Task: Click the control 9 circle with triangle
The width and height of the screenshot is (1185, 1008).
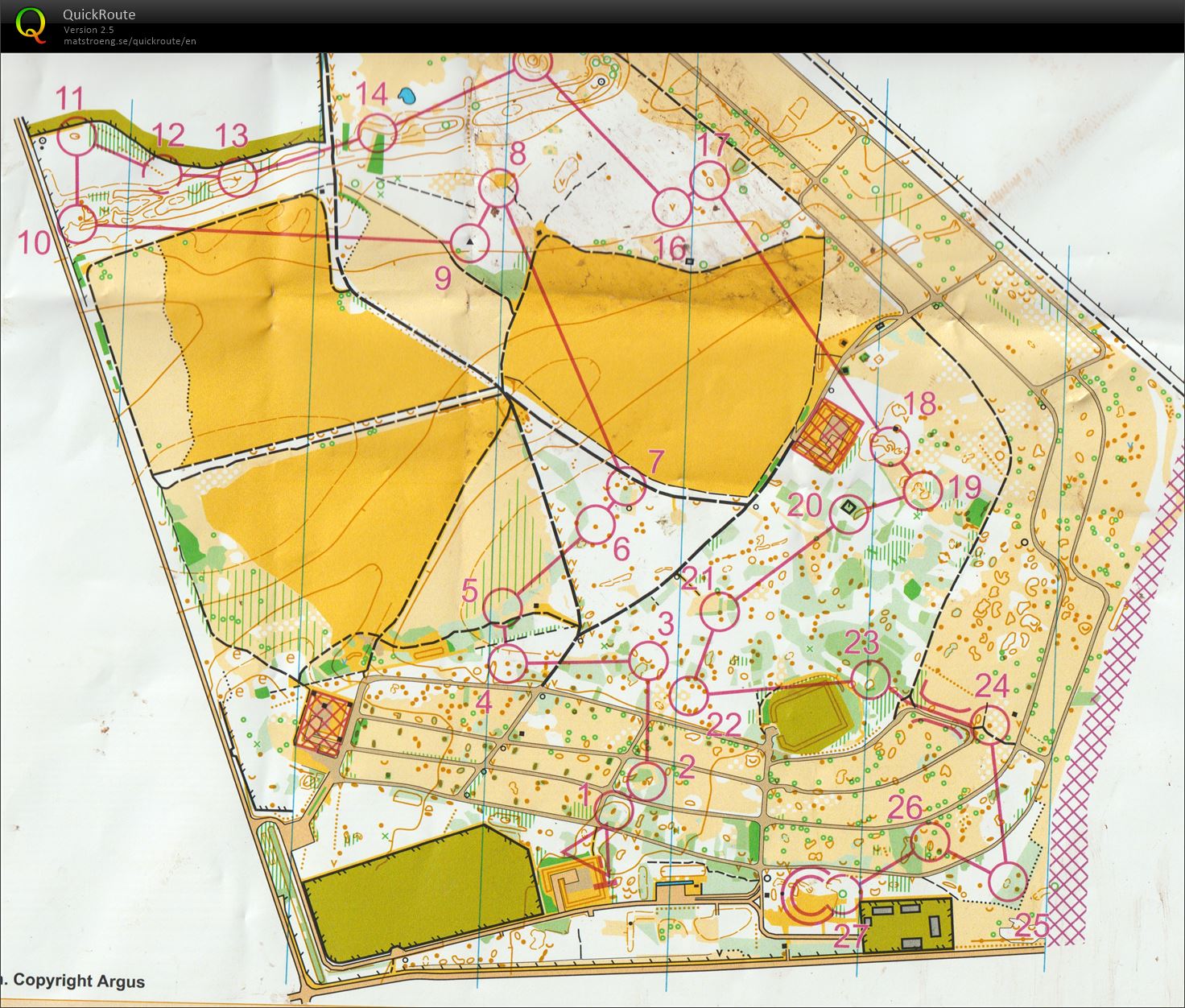Action: [x=470, y=242]
